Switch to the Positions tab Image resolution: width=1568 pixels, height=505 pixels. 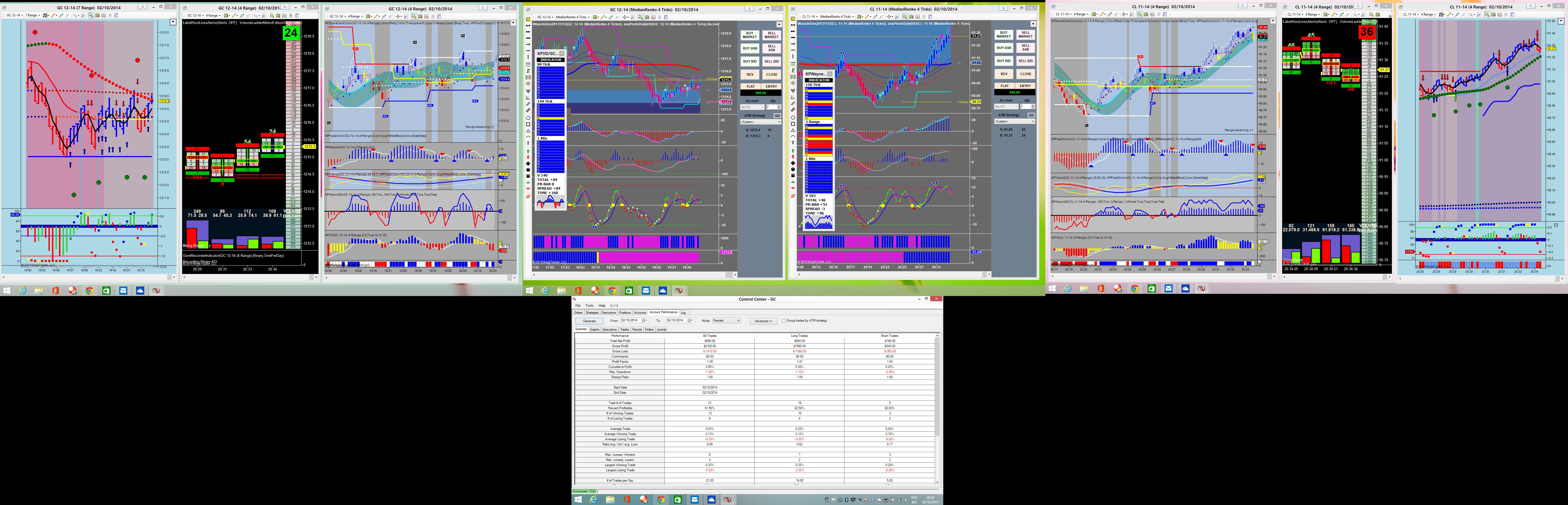coord(625,313)
